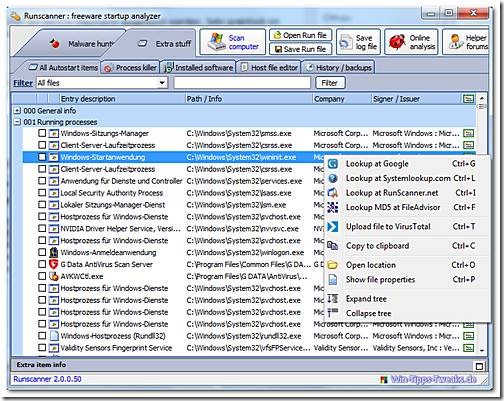The height and width of the screenshot is (401, 504).
Task: Choose Show file properties
Action: (x=407, y=279)
